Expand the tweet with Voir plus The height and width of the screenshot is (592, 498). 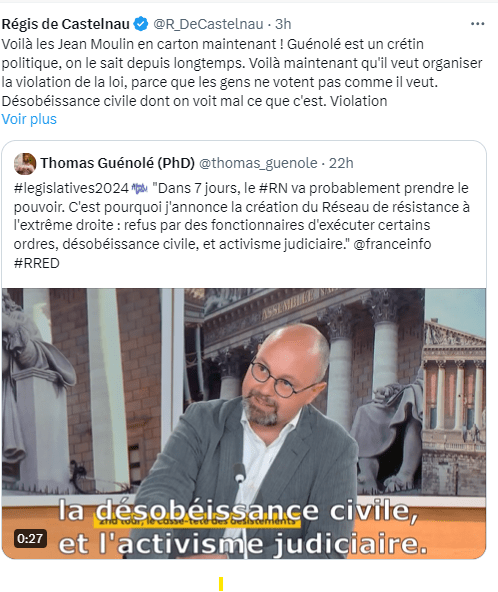point(29,119)
